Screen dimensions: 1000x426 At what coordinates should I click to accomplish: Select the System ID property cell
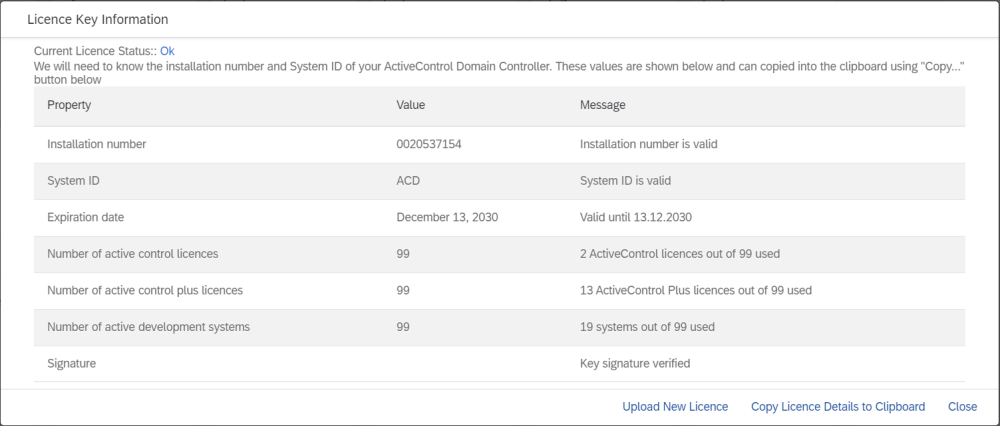point(73,180)
